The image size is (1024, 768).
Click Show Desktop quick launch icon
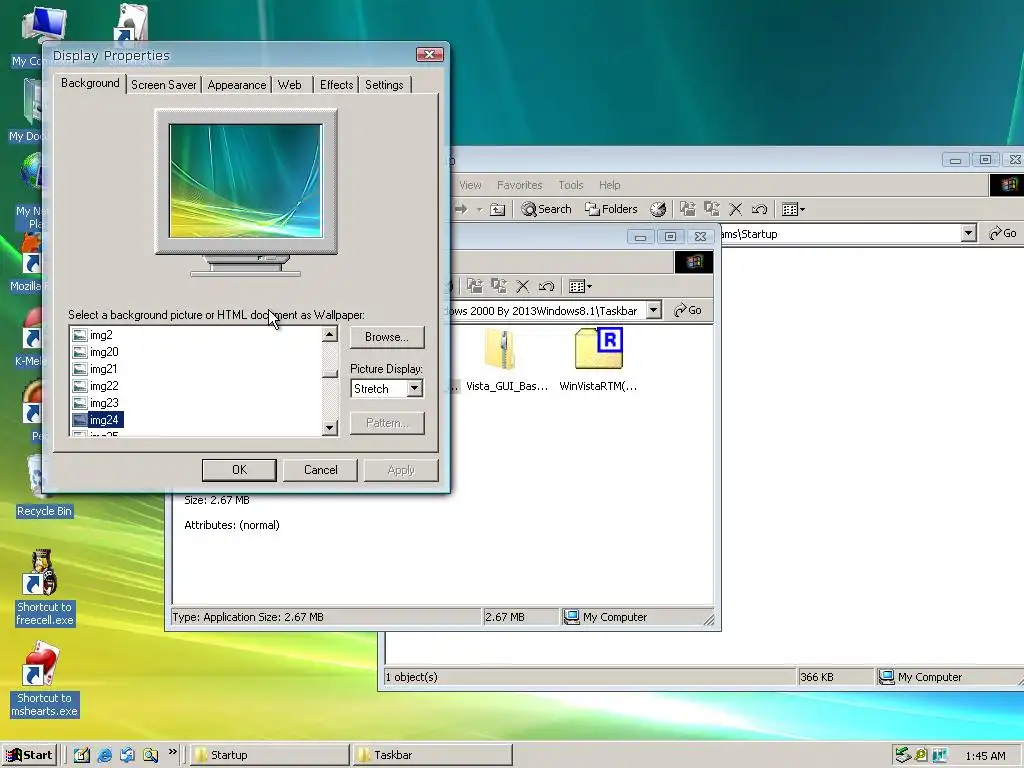point(82,755)
